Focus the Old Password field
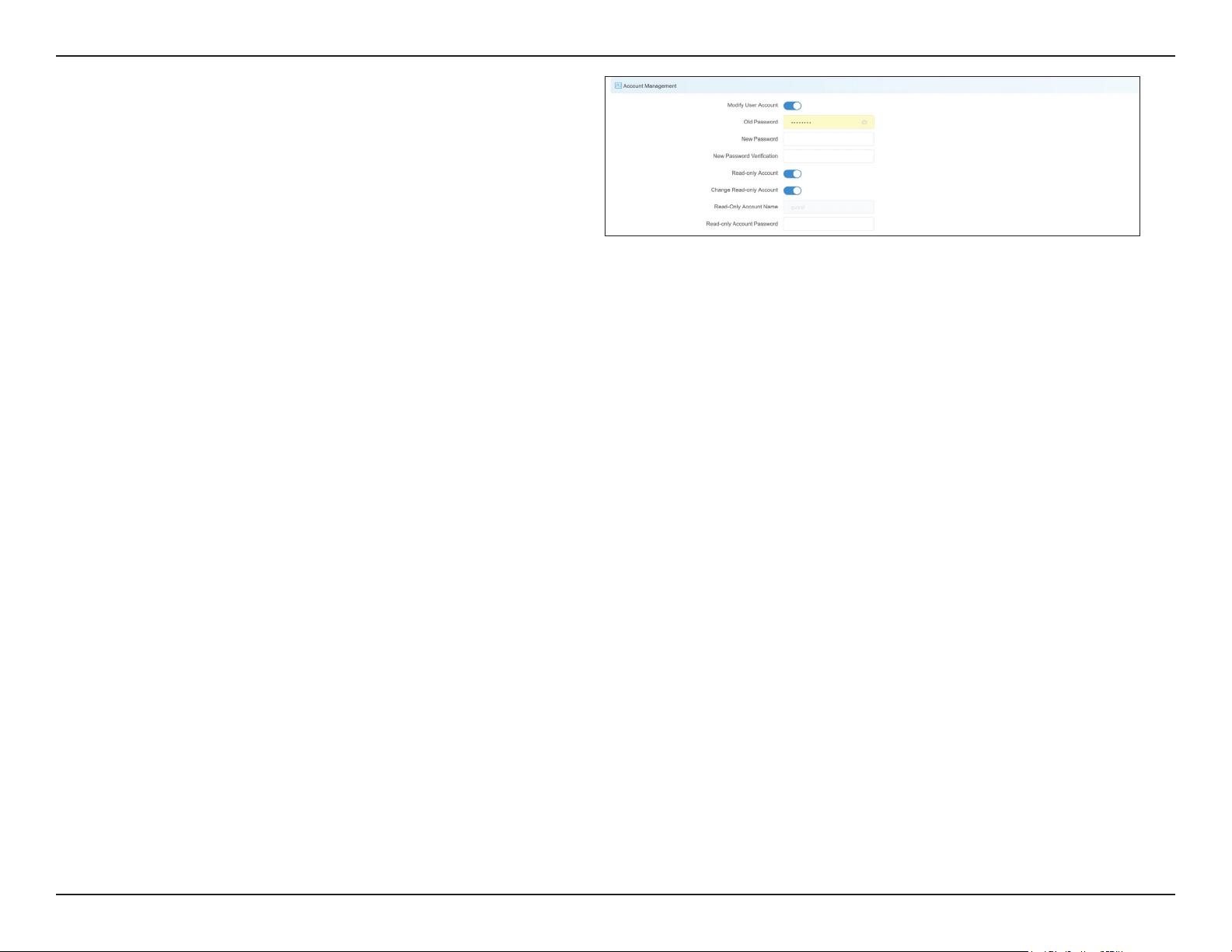This screenshot has width=1232, height=952. click(828, 122)
